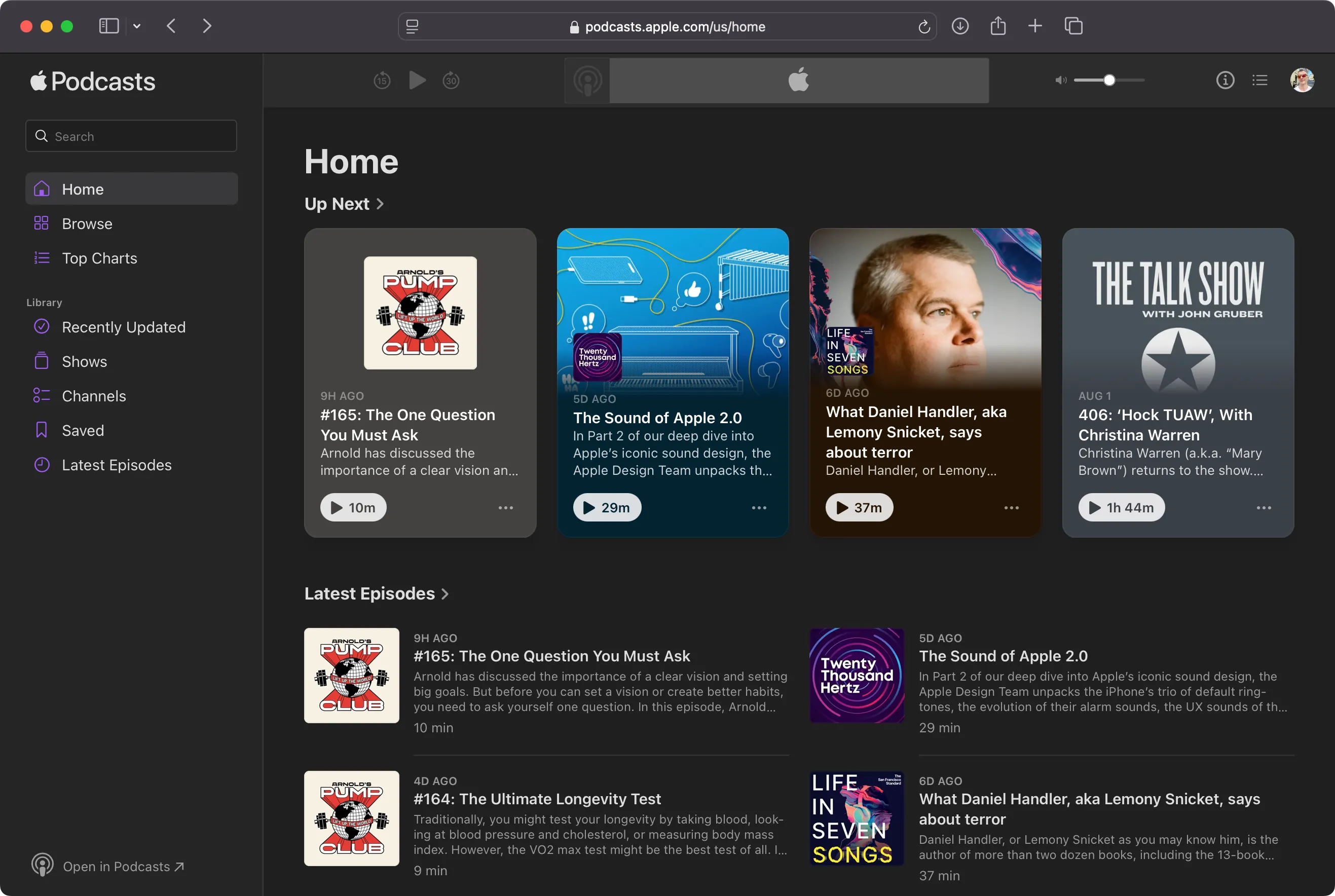
Task: Open Shows in the library
Action: coord(131,362)
